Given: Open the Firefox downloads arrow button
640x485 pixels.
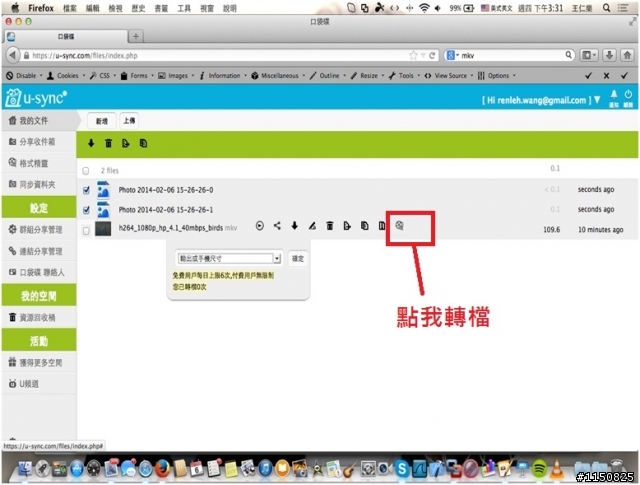Looking at the screenshot, I should click(x=609, y=55).
